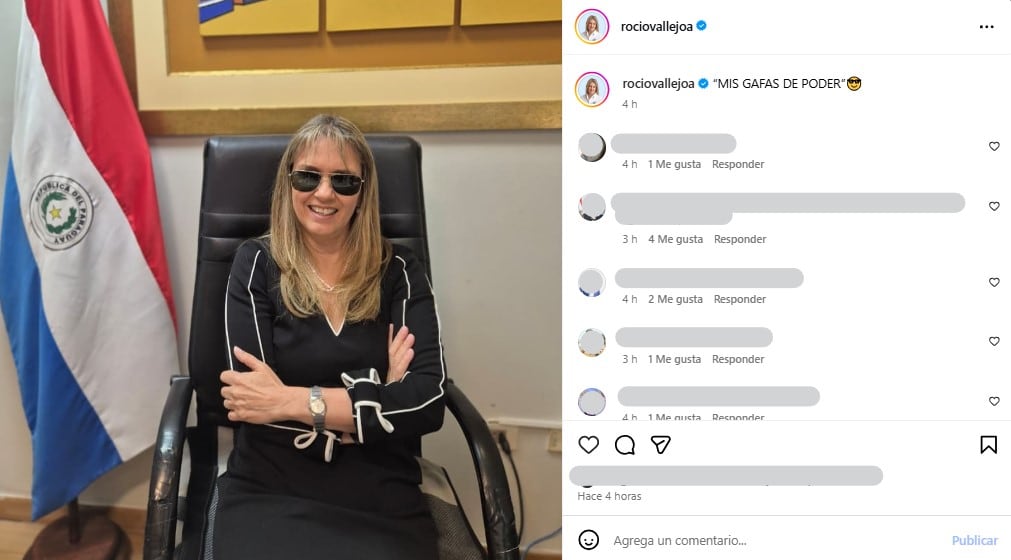Like the third comment with 2 Me gusta
The height and width of the screenshot is (560, 1011).
coord(994,282)
